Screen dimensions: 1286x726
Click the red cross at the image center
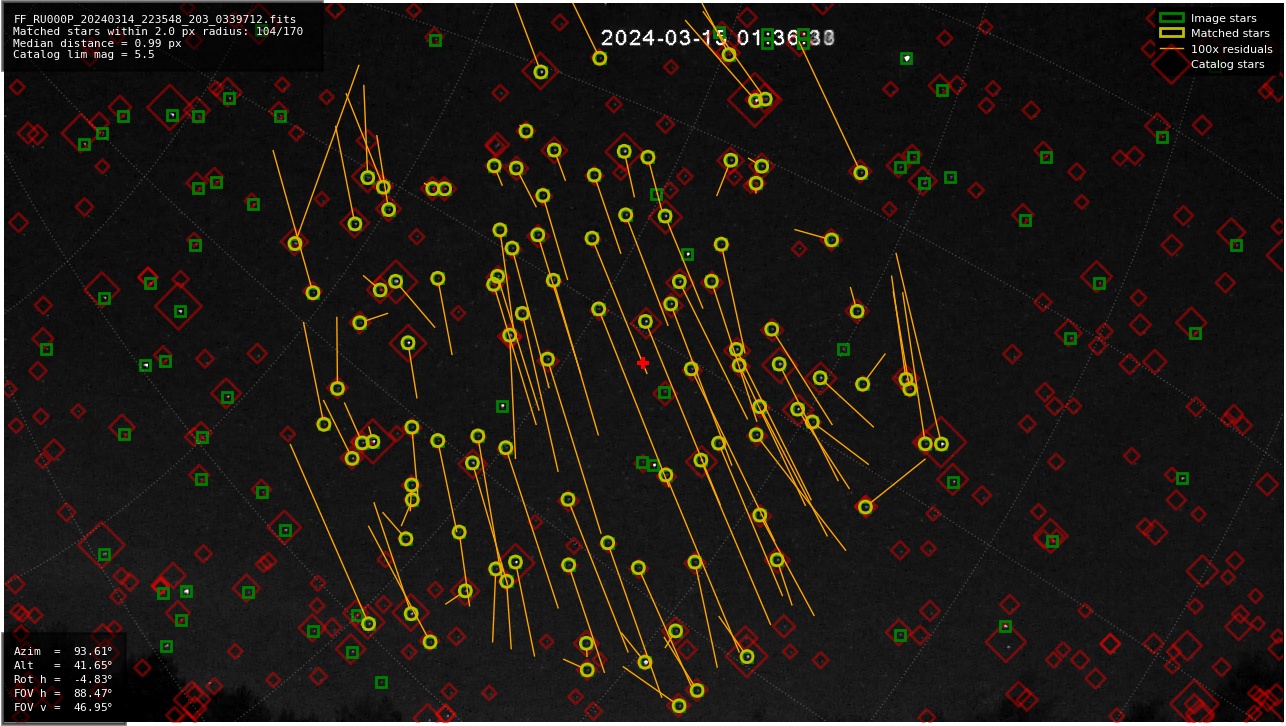tap(642, 363)
